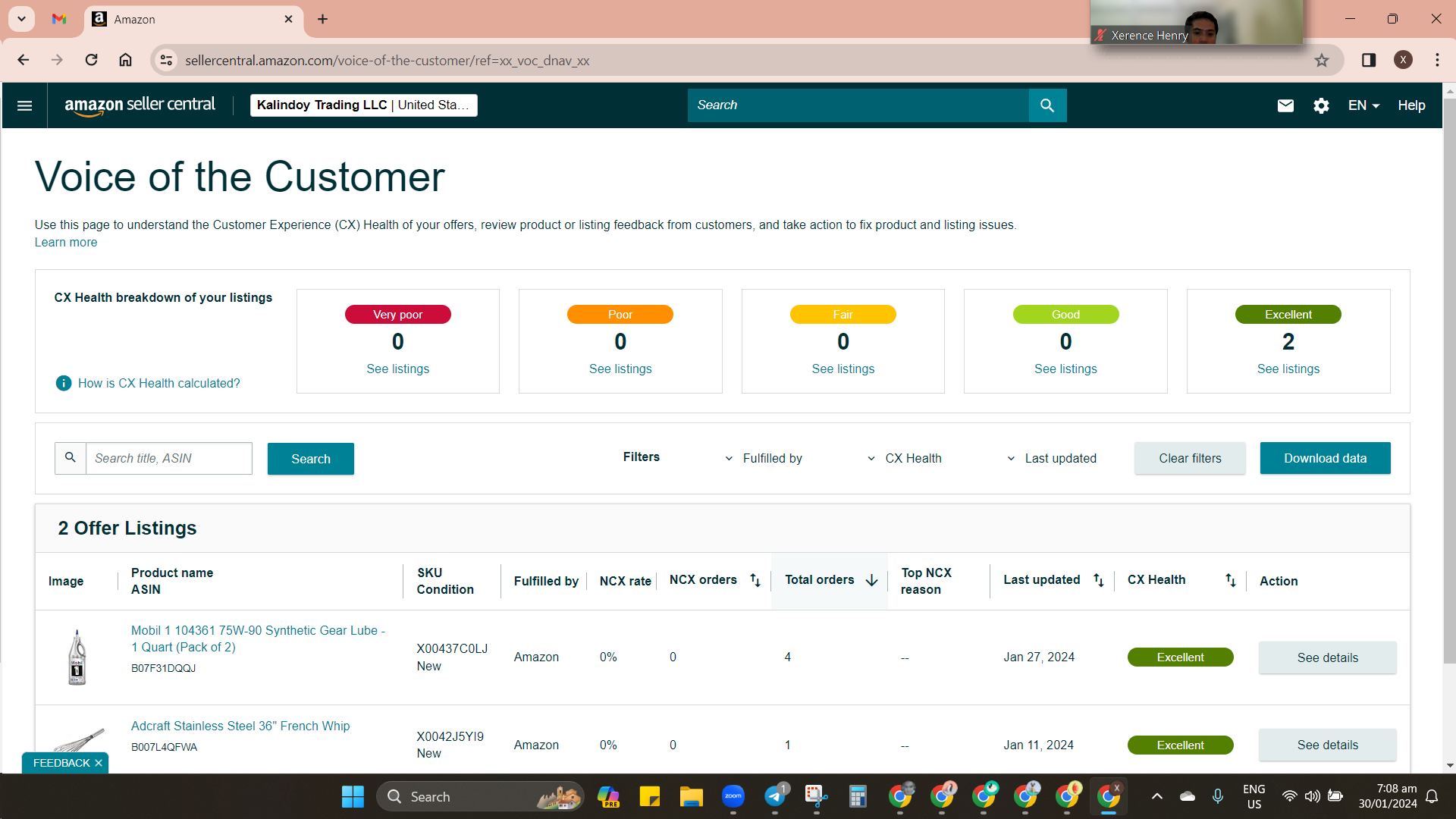
Task: Open Calculator from the taskbar
Action: coord(858,797)
